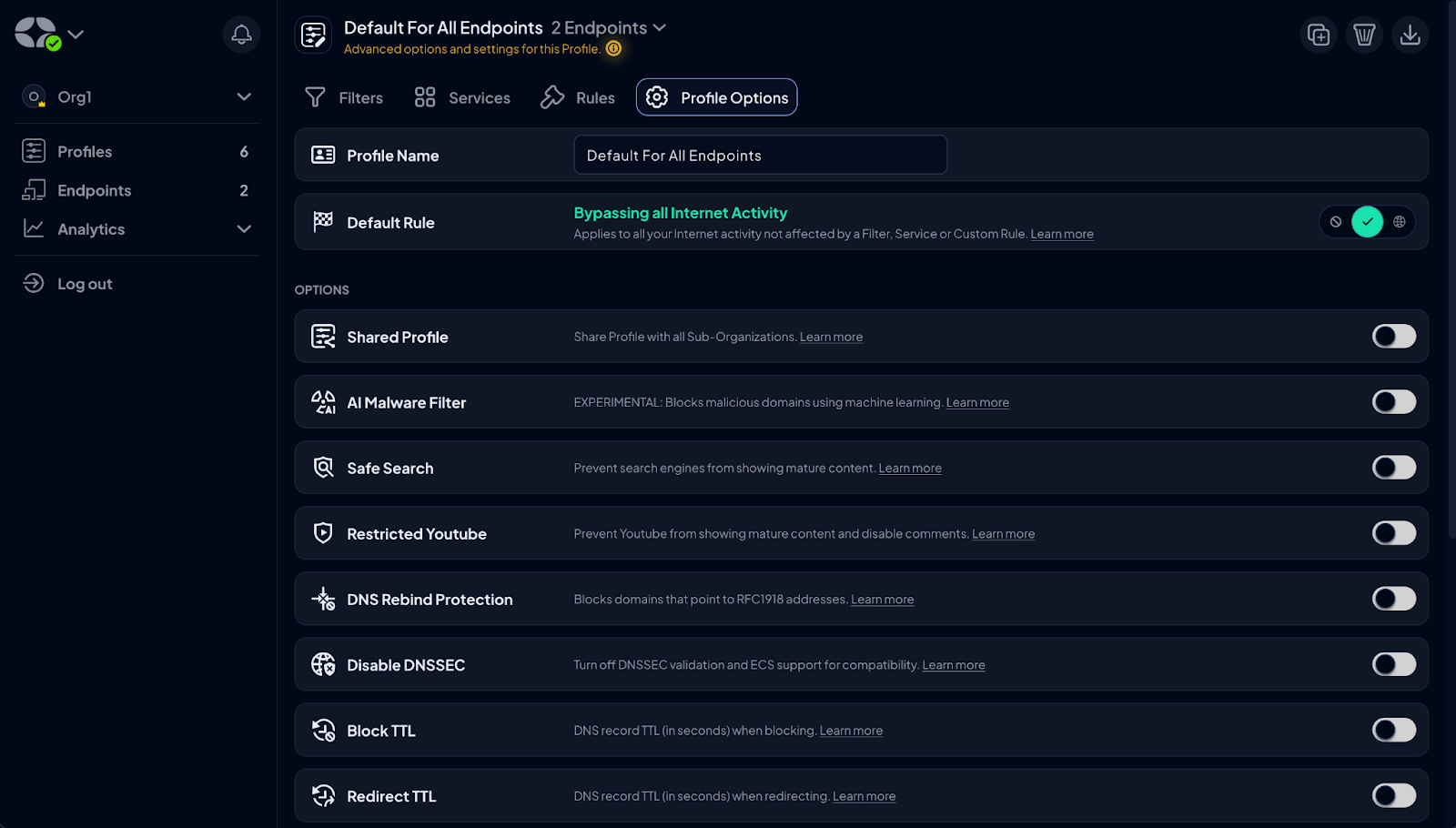Open Profiles in the sidebar

(136, 151)
